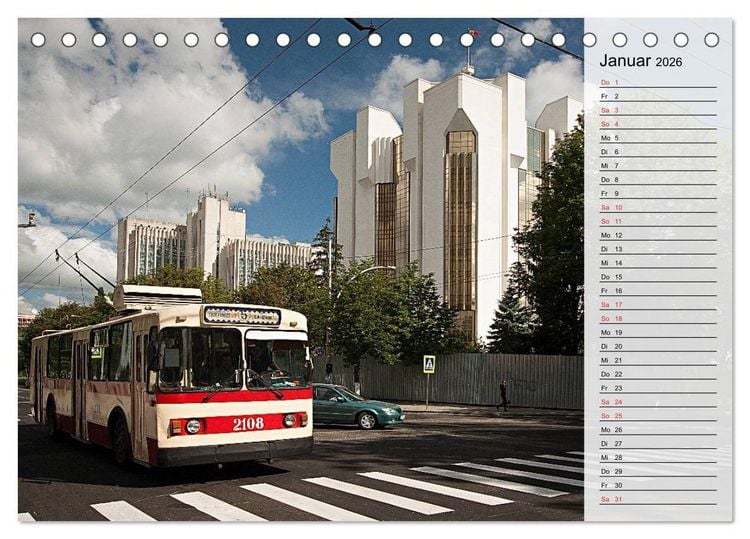The image size is (750, 539).
Task: Click the calendar row 'Fr 16'
Action: coord(658,290)
